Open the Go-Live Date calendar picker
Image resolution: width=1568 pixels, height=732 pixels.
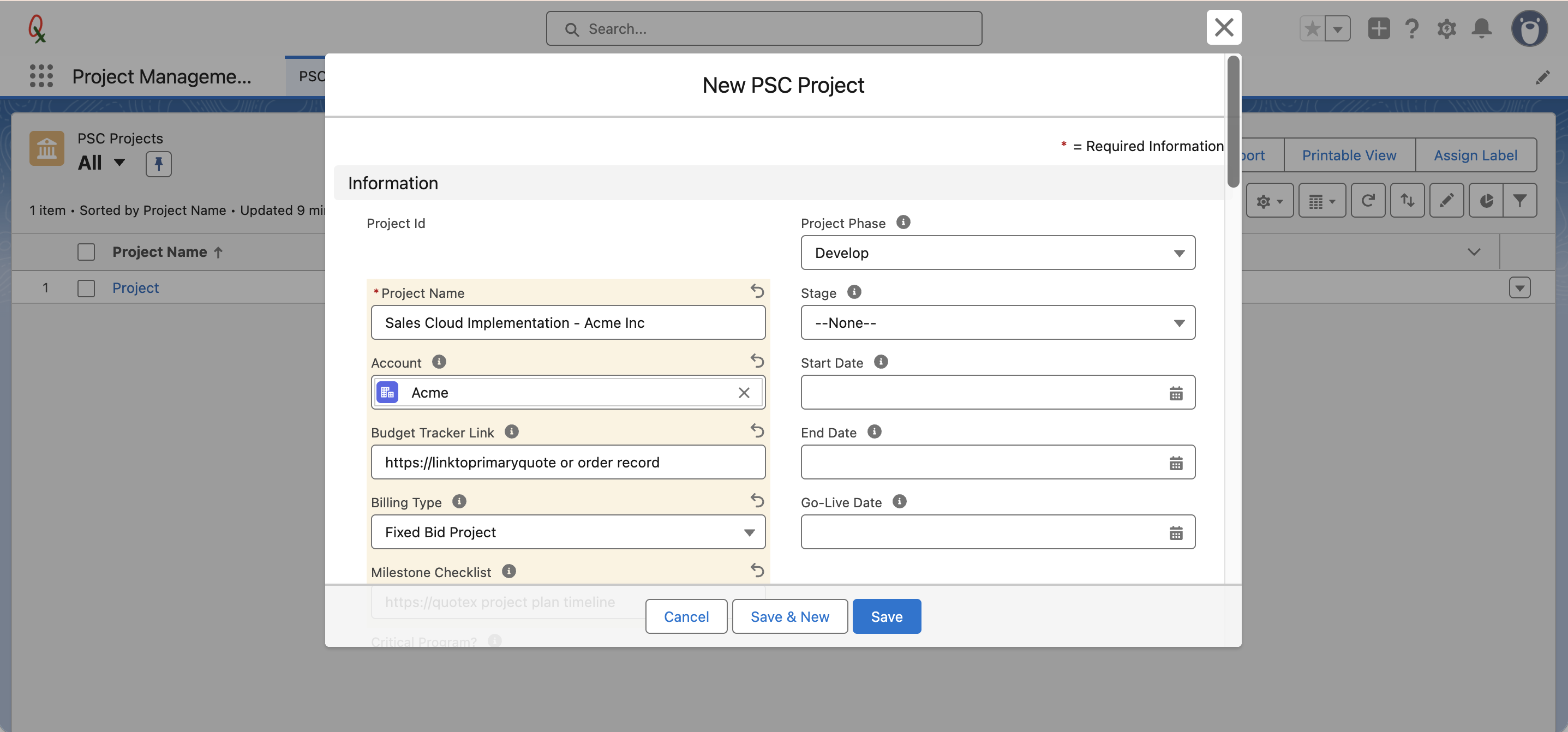tap(1175, 533)
